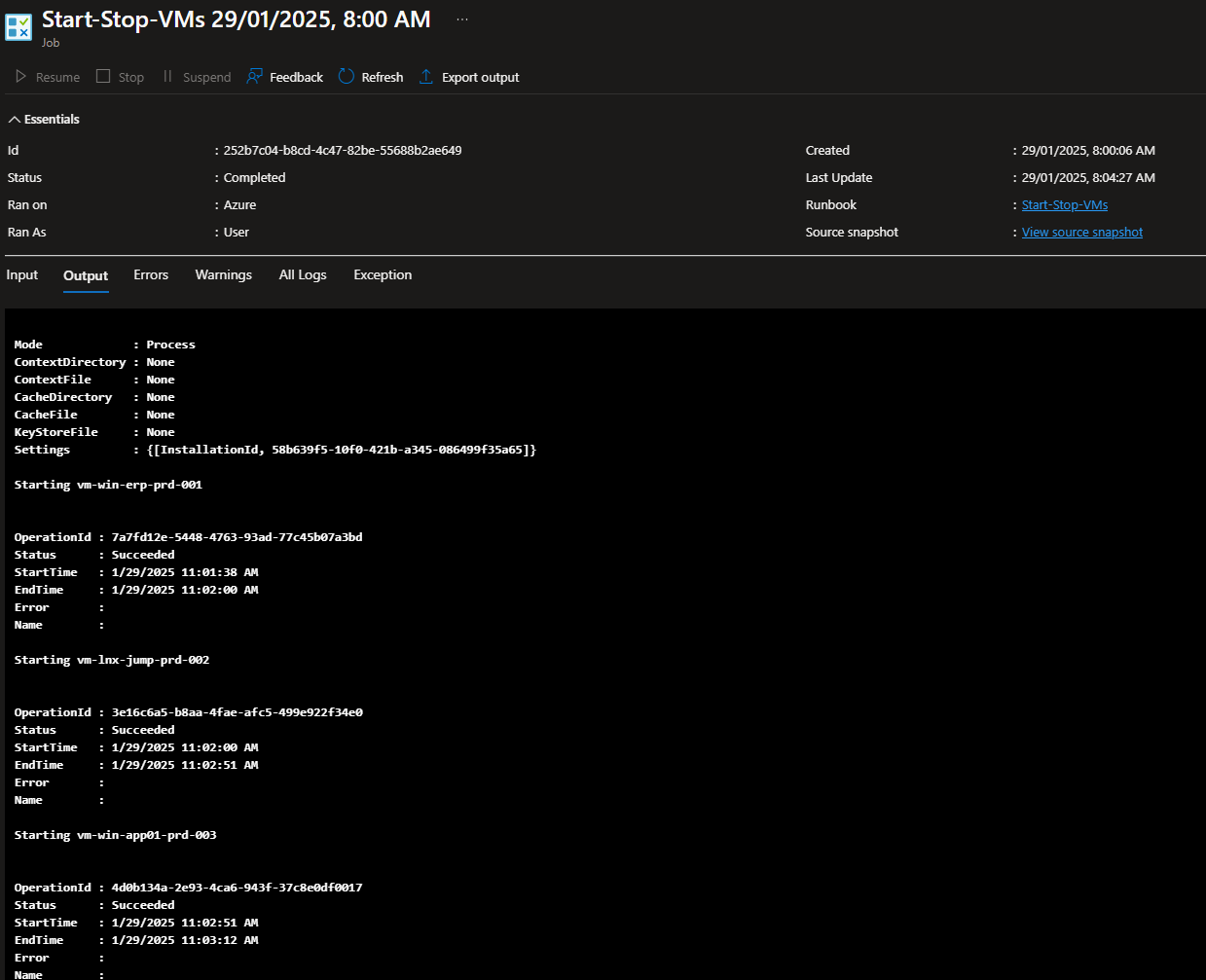Click the Feedback person icon
The height and width of the screenshot is (980, 1206).
[254, 77]
